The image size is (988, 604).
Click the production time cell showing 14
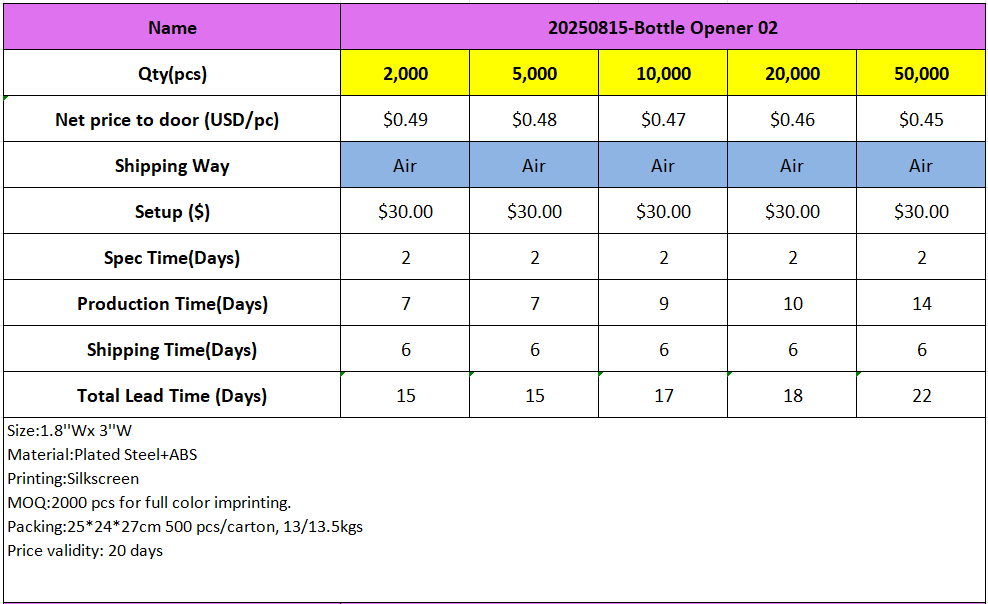tap(921, 304)
